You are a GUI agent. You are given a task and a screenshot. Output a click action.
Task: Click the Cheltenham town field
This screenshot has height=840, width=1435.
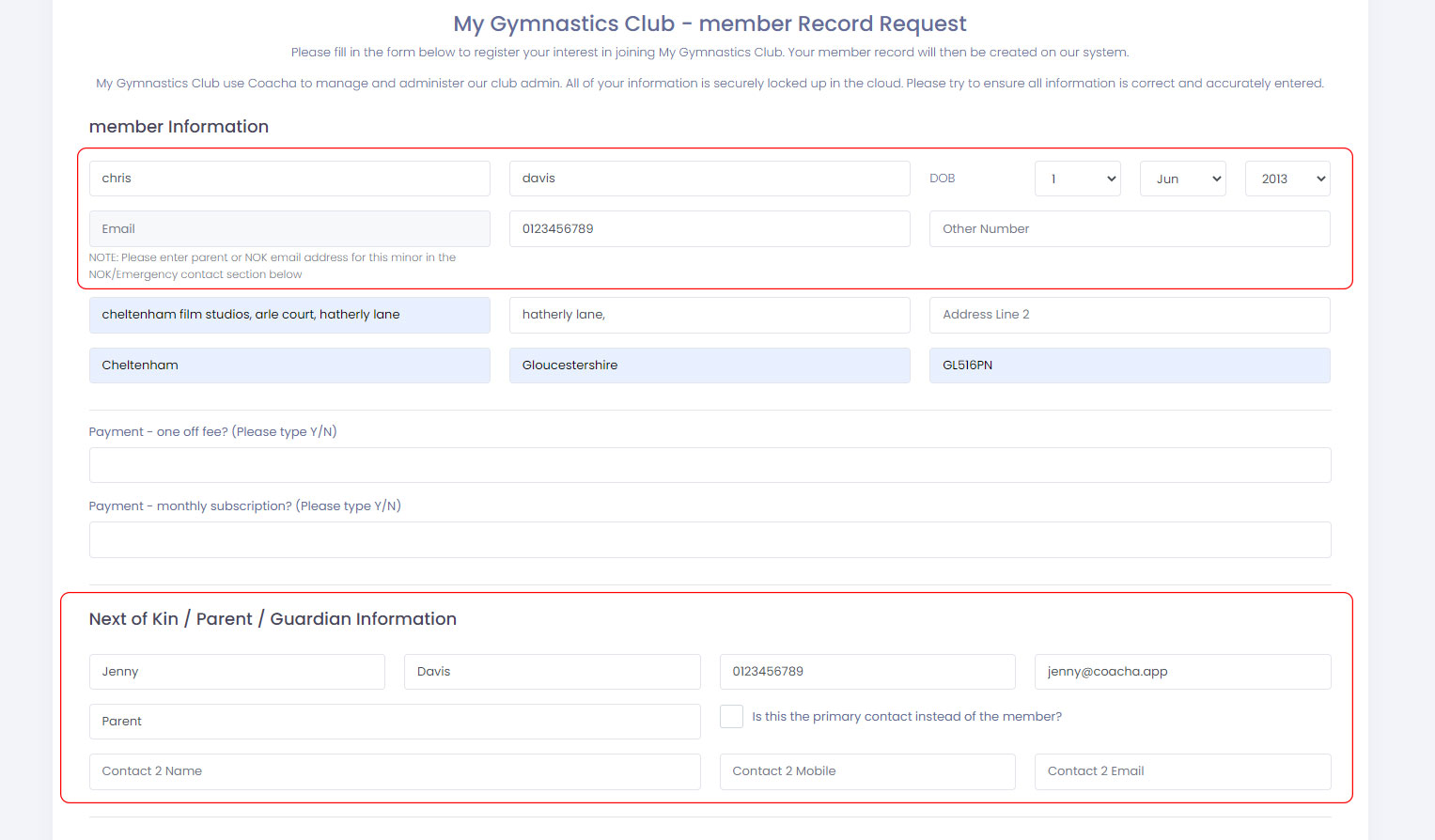(289, 366)
